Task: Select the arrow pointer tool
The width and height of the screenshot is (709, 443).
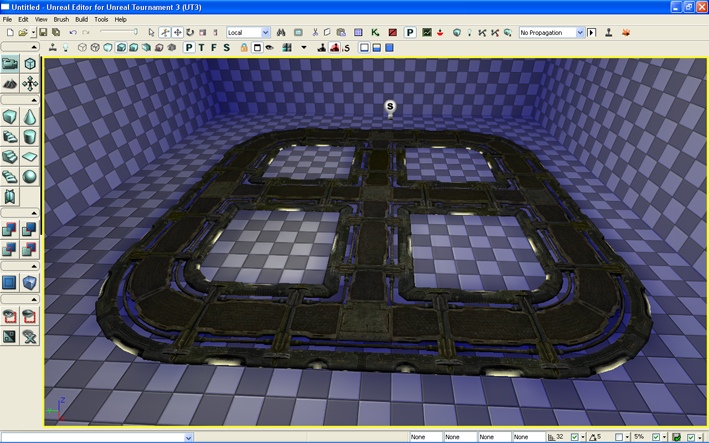Action: [x=151, y=33]
